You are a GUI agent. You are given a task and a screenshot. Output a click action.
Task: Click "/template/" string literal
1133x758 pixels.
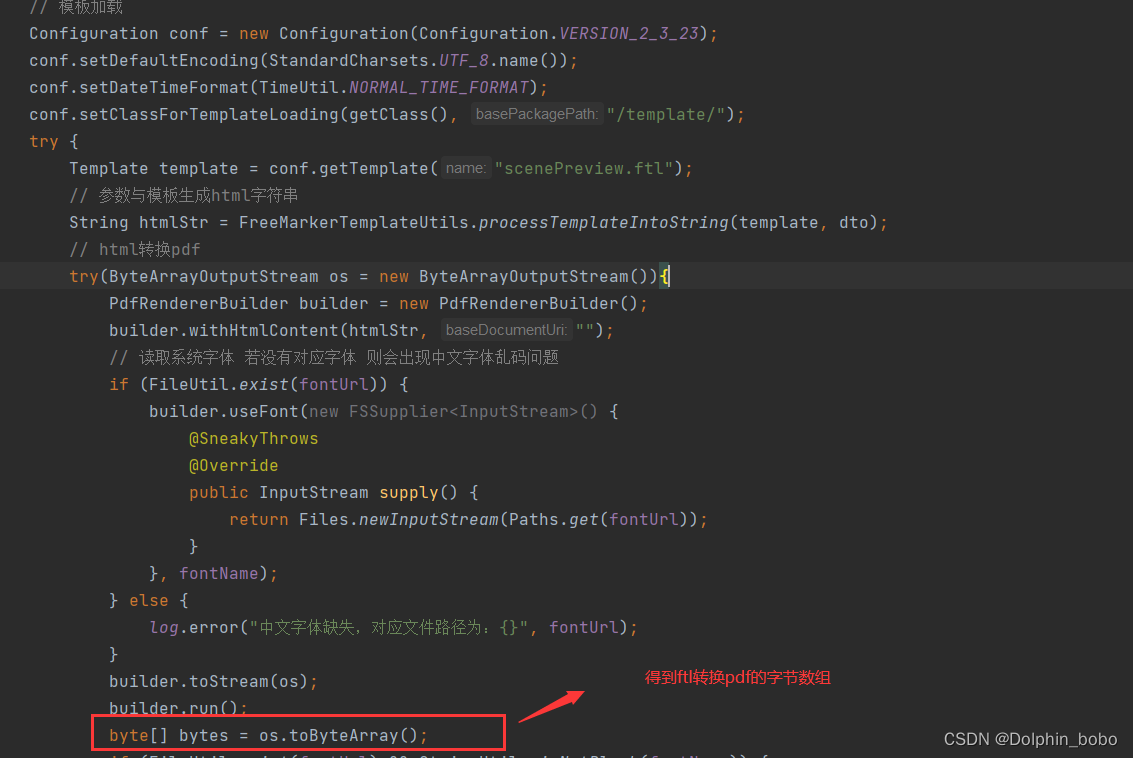[x=665, y=114]
